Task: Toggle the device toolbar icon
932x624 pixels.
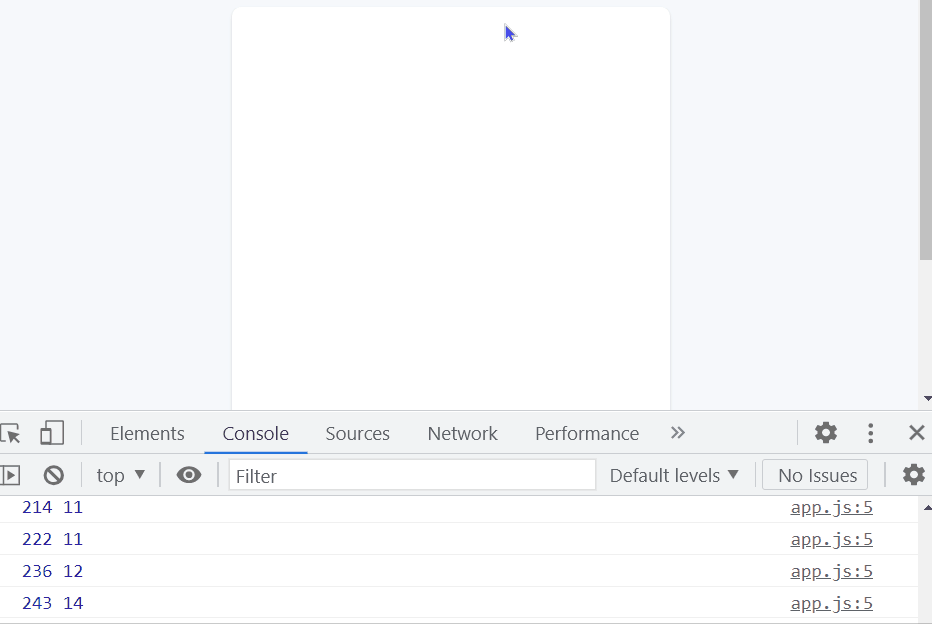Action: (52, 433)
